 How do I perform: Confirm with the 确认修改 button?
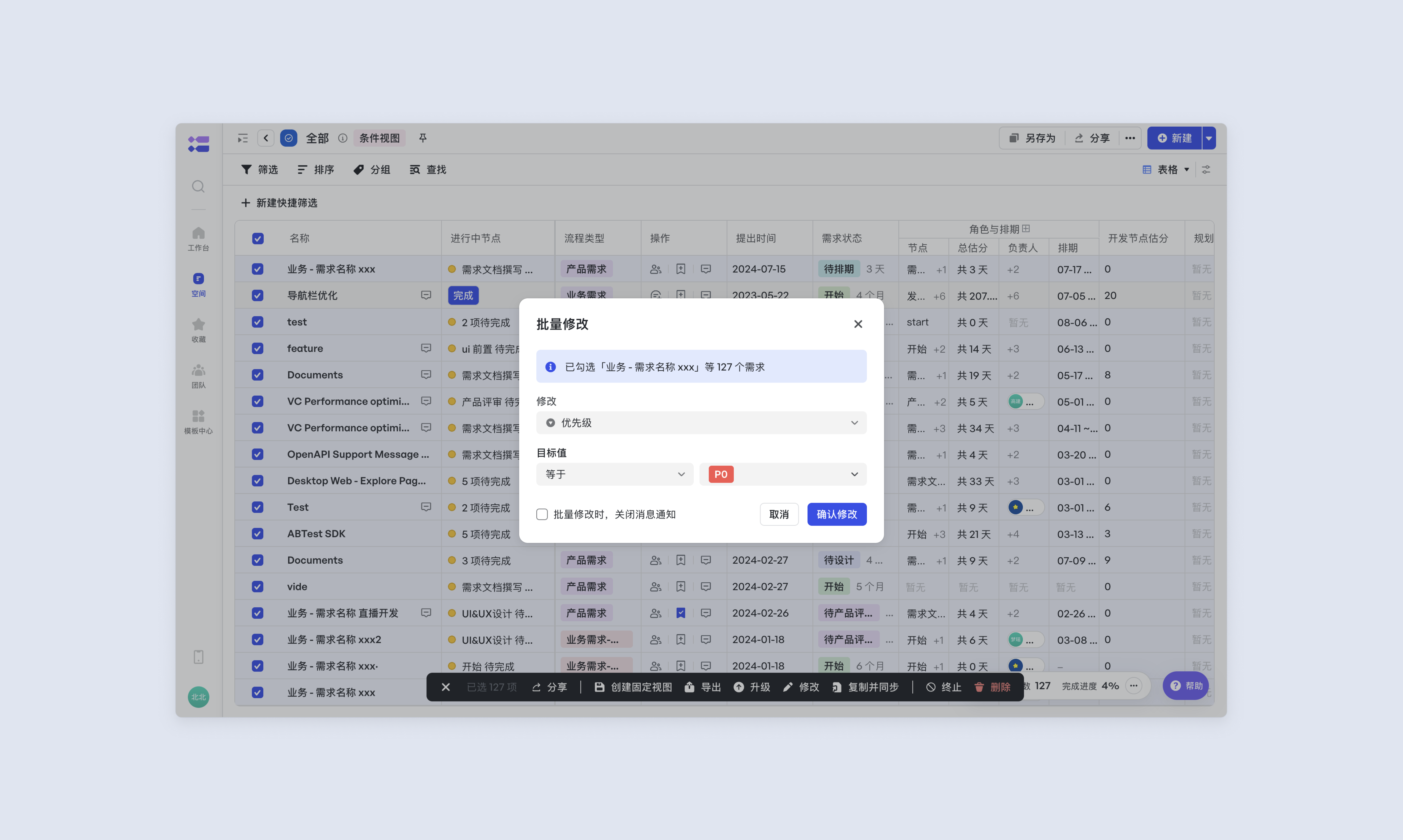836,515
